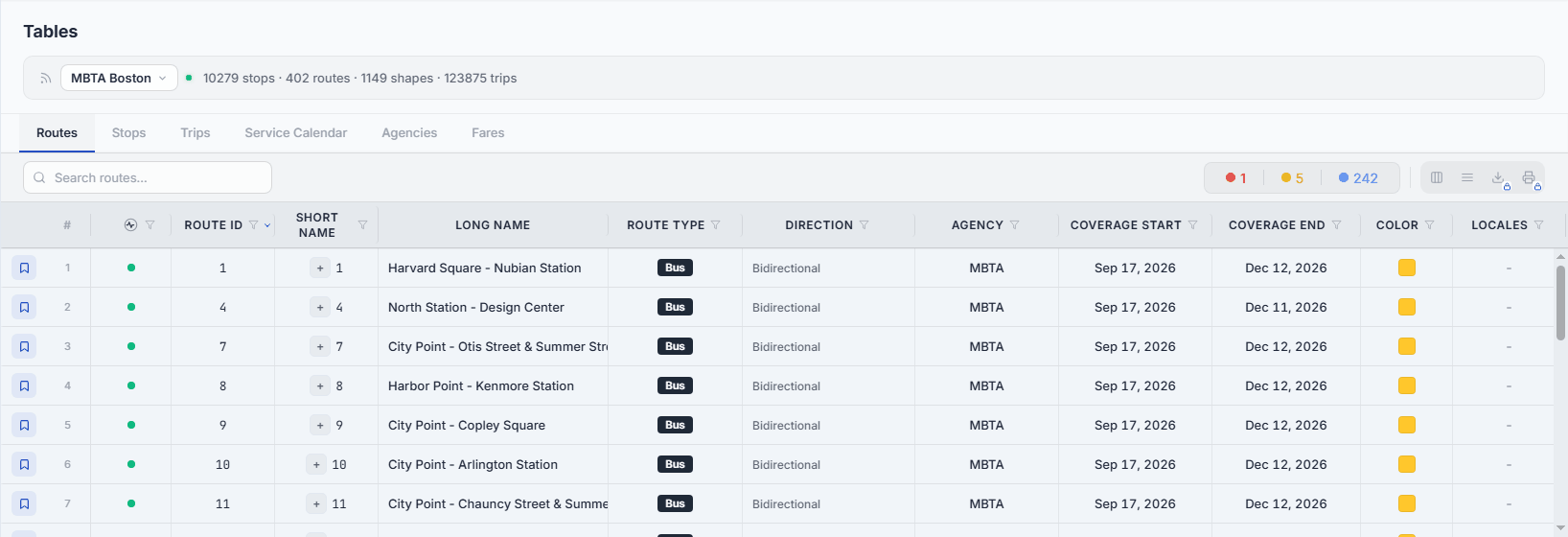Open filter for Direction column
Screen dimensions: 1568x537
(x=865, y=225)
